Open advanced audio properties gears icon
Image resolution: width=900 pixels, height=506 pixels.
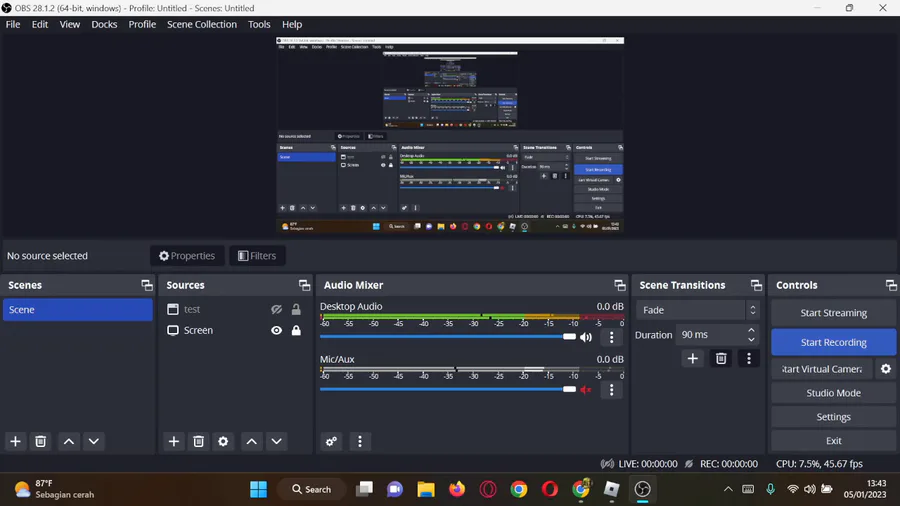coord(331,441)
